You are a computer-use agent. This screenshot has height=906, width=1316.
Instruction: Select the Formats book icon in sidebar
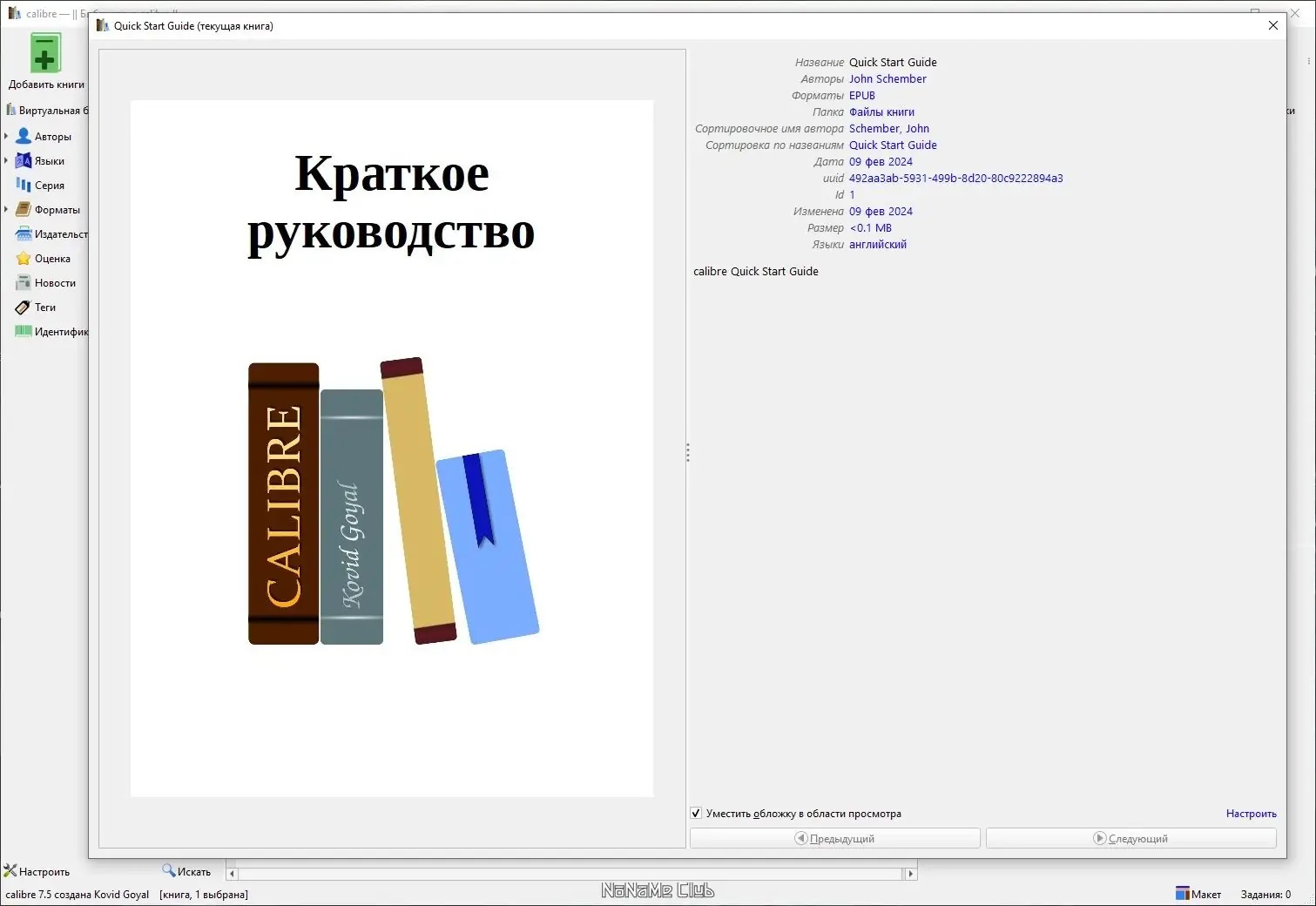click(x=24, y=209)
